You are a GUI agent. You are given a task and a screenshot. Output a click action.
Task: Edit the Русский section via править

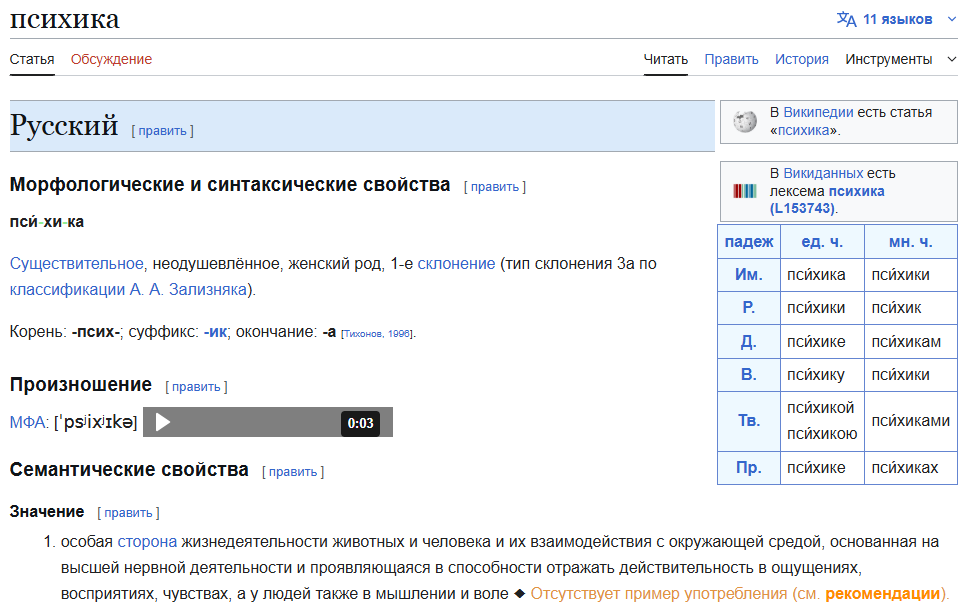pos(162,130)
